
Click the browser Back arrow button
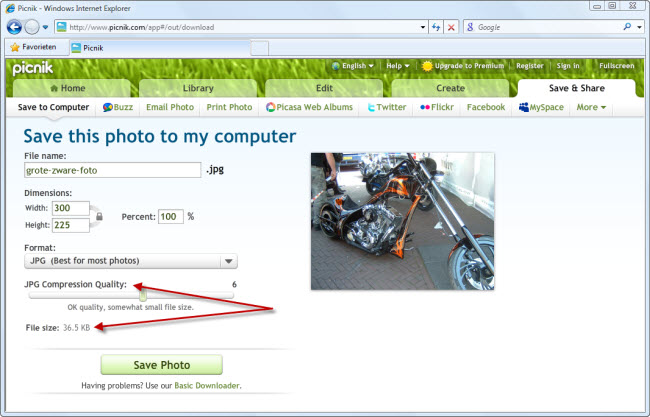[x=14, y=27]
